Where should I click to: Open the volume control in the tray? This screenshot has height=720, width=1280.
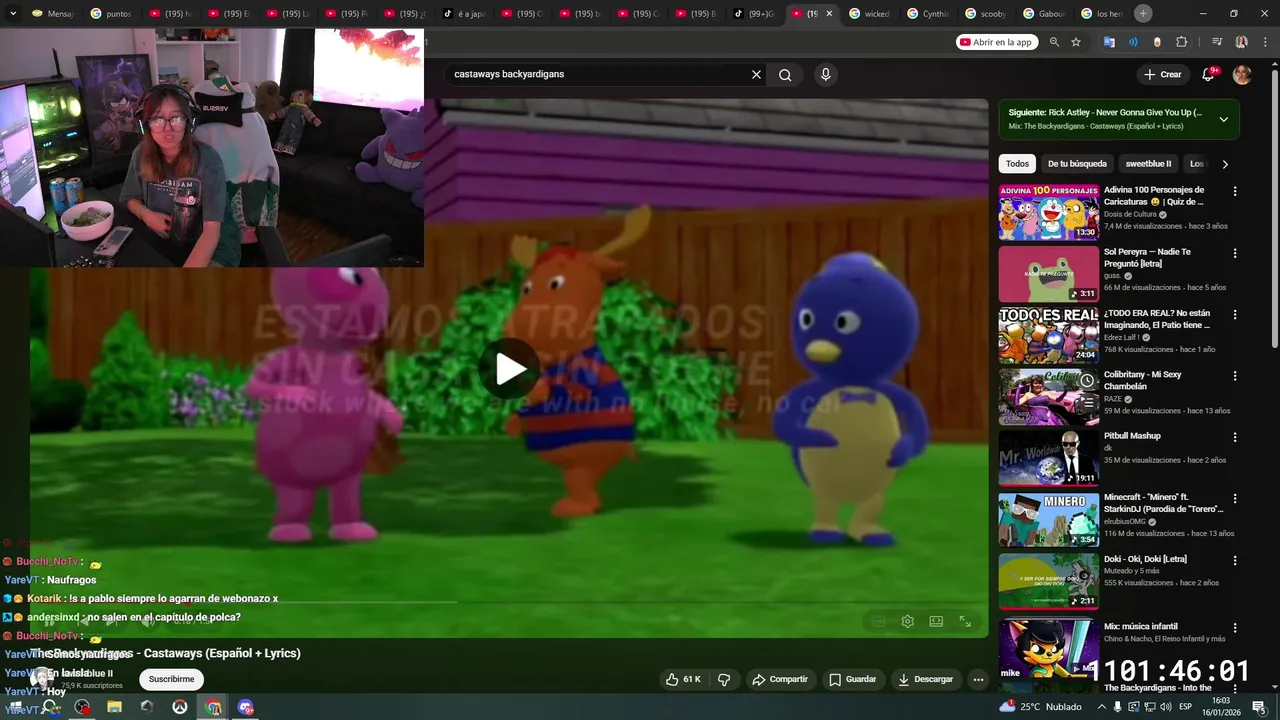tap(1165, 707)
